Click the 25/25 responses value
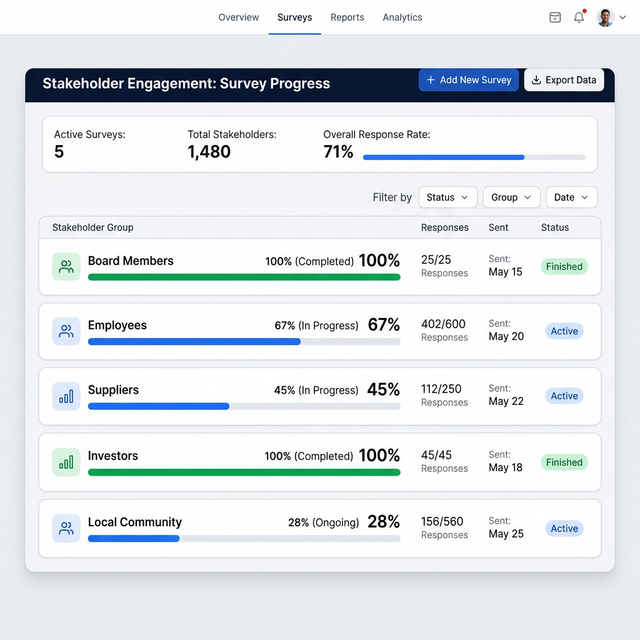Screen dimensions: 640x640 (436, 260)
